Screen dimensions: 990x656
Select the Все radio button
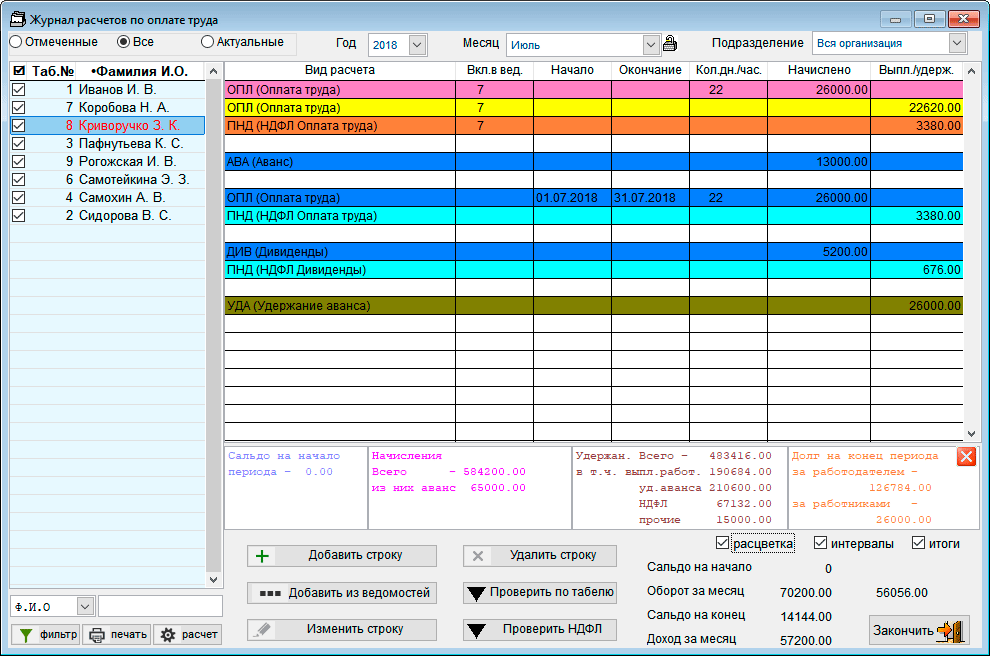pos(124,42)
